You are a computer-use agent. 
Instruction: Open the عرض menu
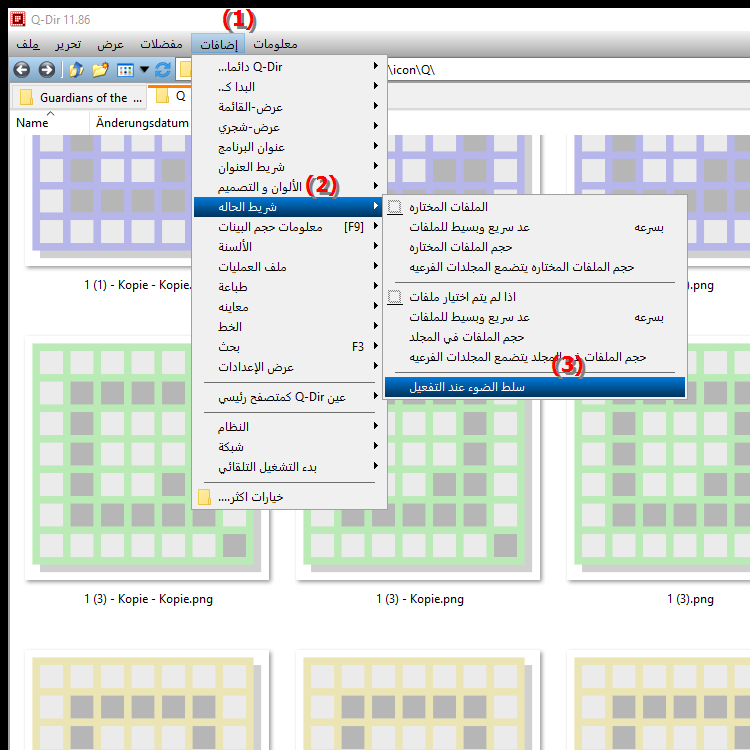tap(110, 44)
